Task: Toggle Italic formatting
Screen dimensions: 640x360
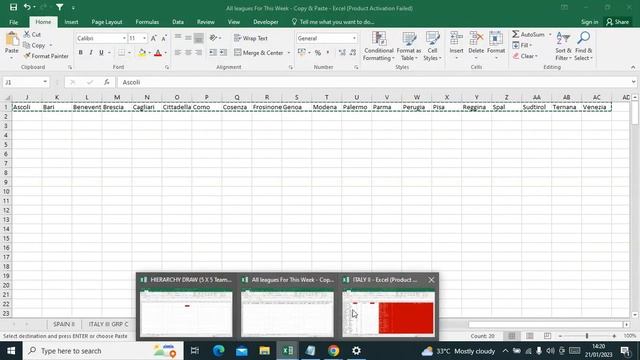Action: tap(91, 53)
